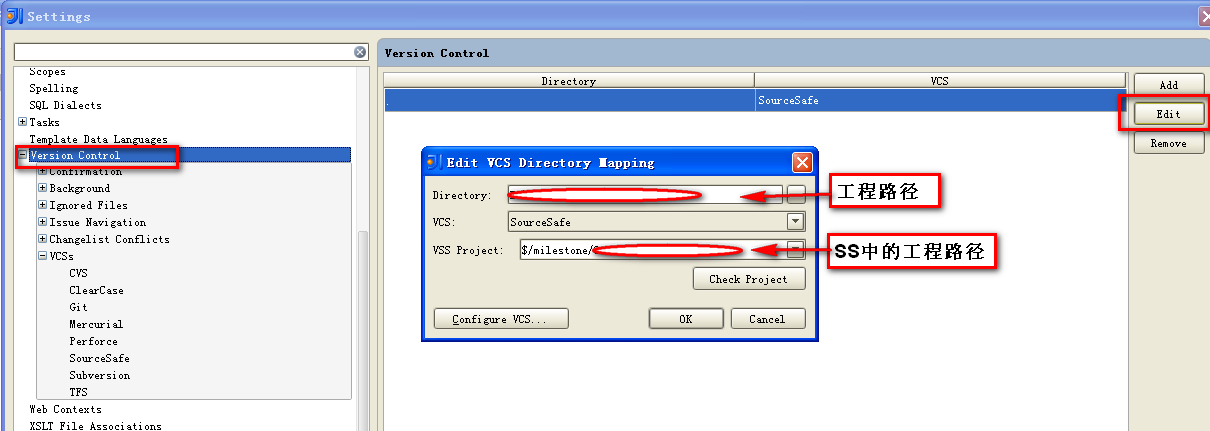The height and width of the screenshot is (431, 1210).
Task: Collapse the VCSs node
Action: tap(42, 256)
